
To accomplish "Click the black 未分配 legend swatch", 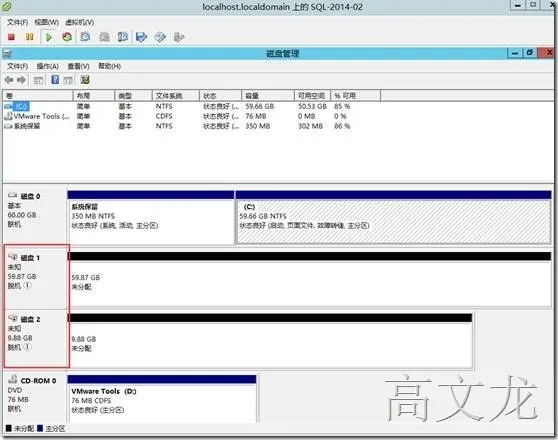I will coord(9,428).
